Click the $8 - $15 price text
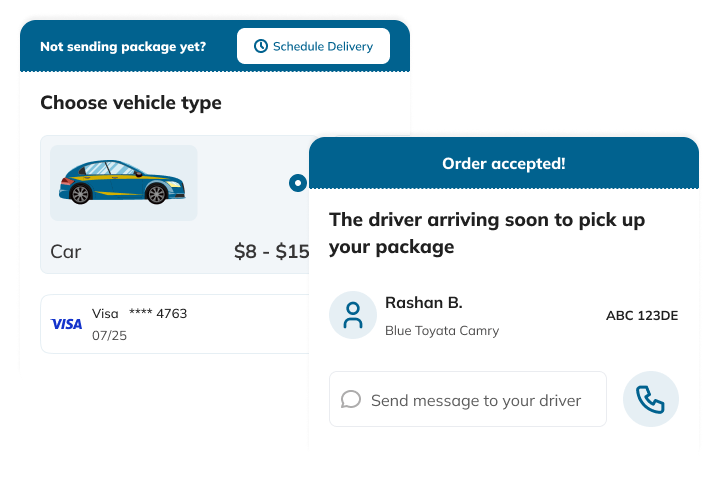 (271, 251)
